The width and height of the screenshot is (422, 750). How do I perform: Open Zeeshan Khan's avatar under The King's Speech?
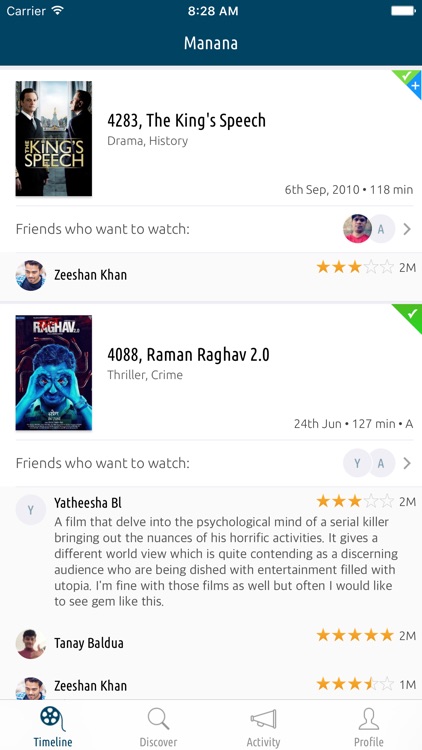coord(31,275)
